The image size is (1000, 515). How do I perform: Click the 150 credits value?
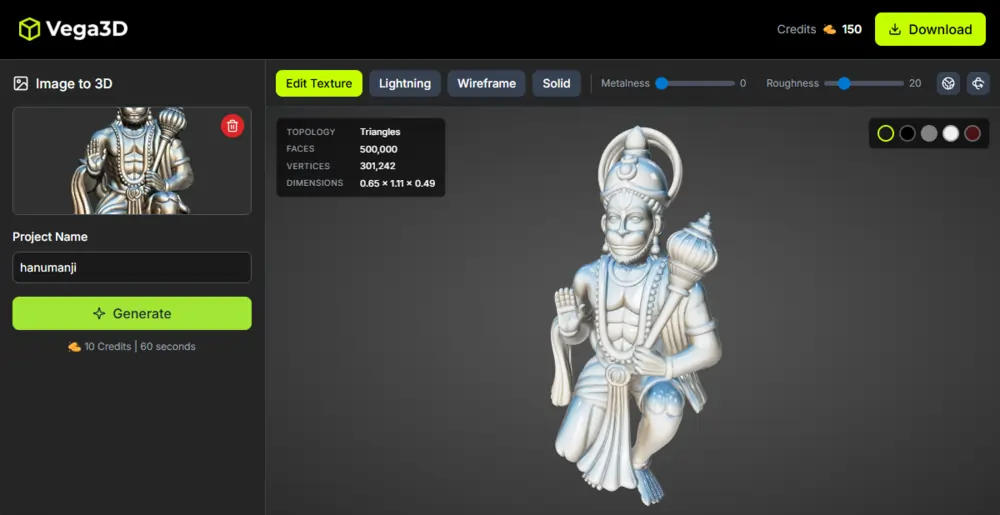point(852,29)
